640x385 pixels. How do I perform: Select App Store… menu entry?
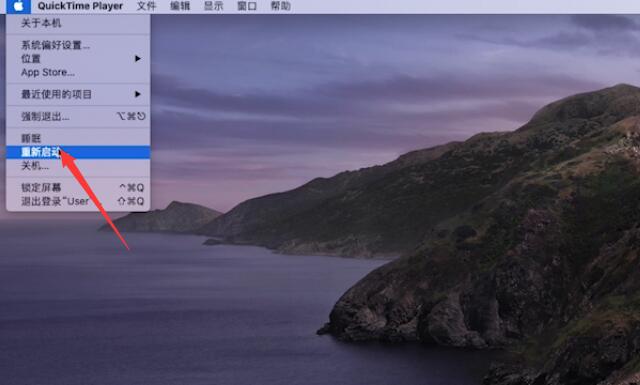[x=78, y=72]
